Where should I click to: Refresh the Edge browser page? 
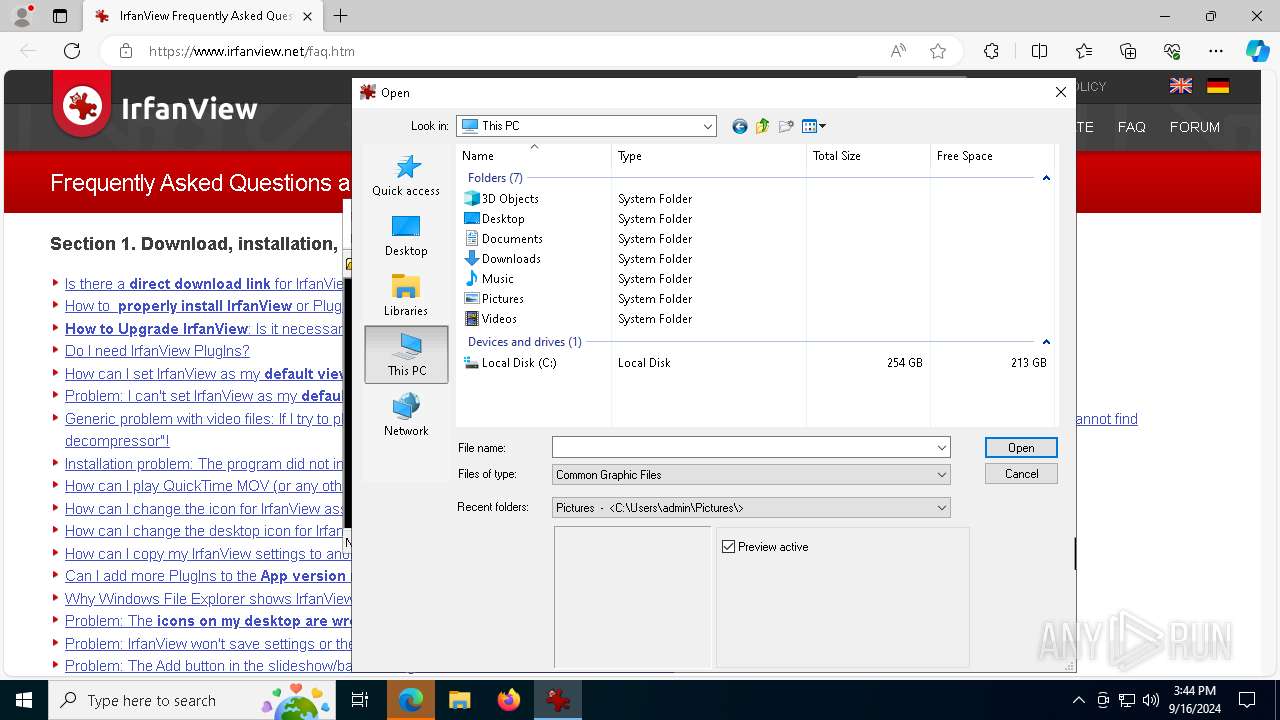pos(72,51)
